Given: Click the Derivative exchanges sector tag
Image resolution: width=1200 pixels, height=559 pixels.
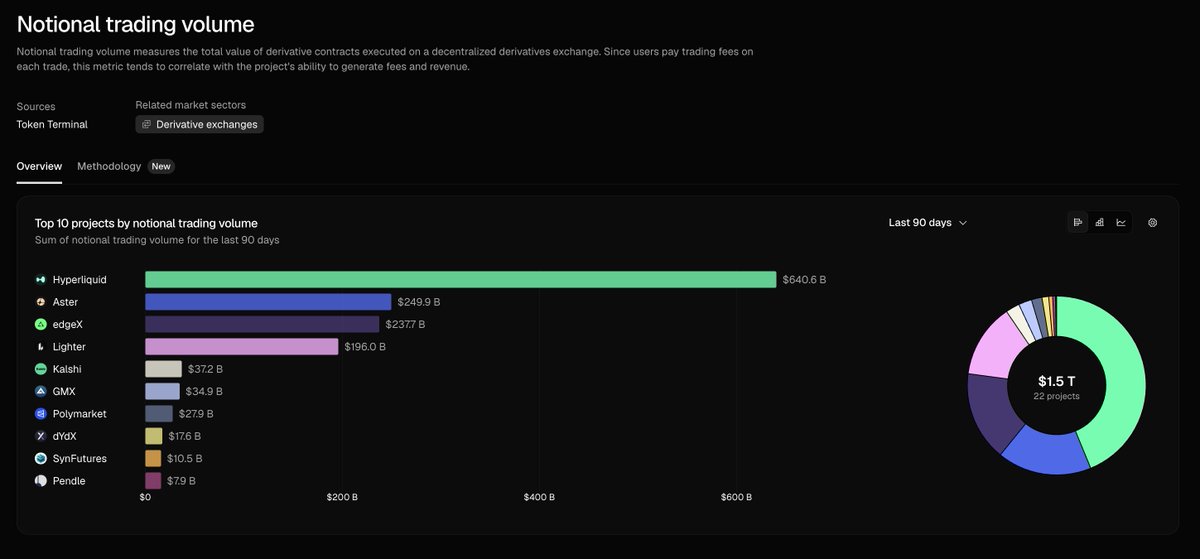Looking at the screenshot, I should (199, 125).
